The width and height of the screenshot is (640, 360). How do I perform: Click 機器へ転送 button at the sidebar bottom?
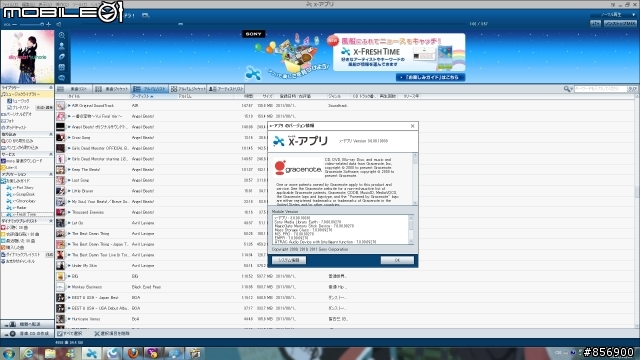coord(27,324)
